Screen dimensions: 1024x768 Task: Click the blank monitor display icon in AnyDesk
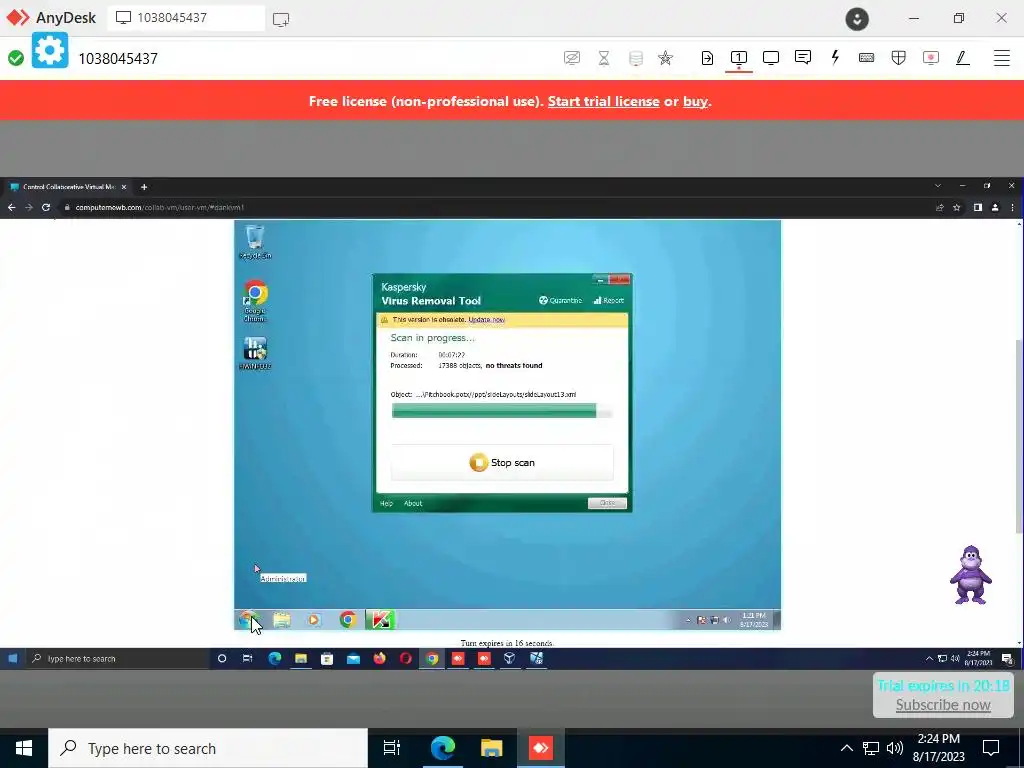pos(771,58)
